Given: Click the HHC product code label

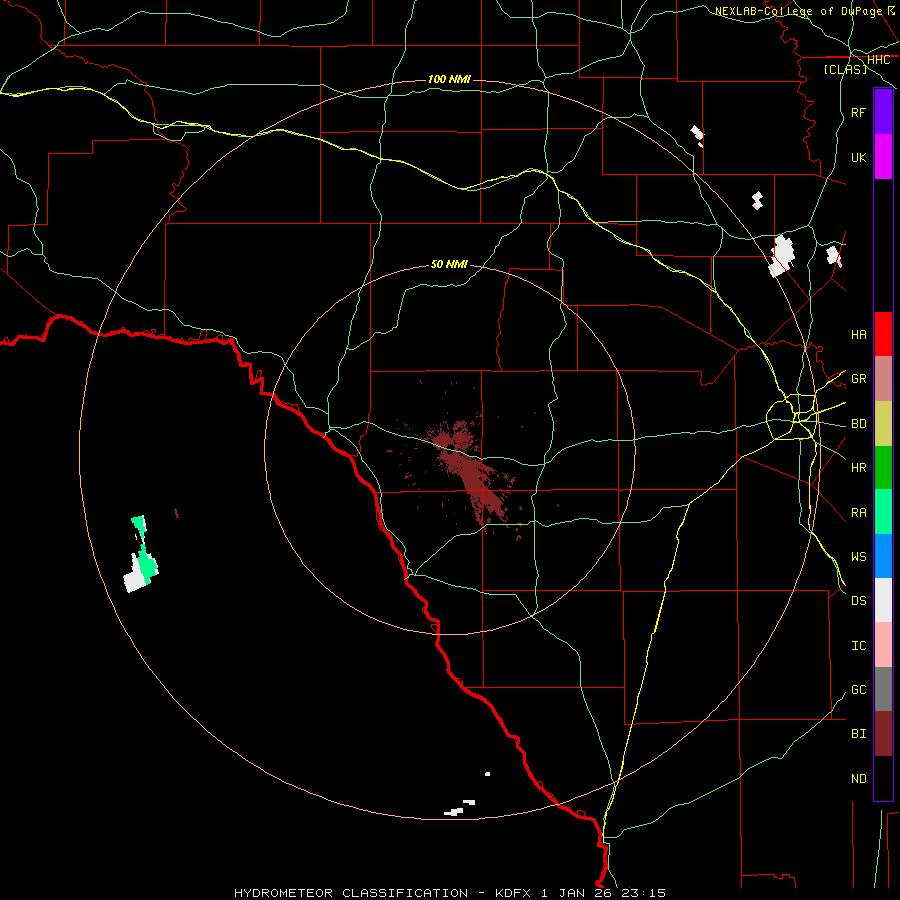Looking at the screenshot, I should [x=878, y=60].
